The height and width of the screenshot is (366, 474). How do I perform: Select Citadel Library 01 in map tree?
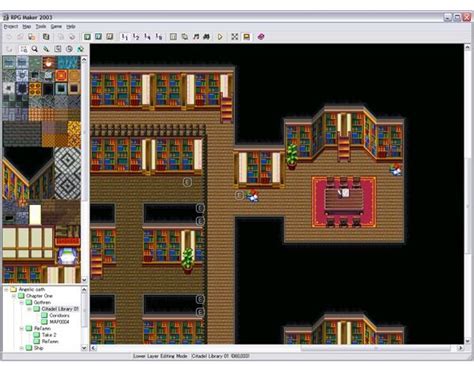click(x=60, y=309)
